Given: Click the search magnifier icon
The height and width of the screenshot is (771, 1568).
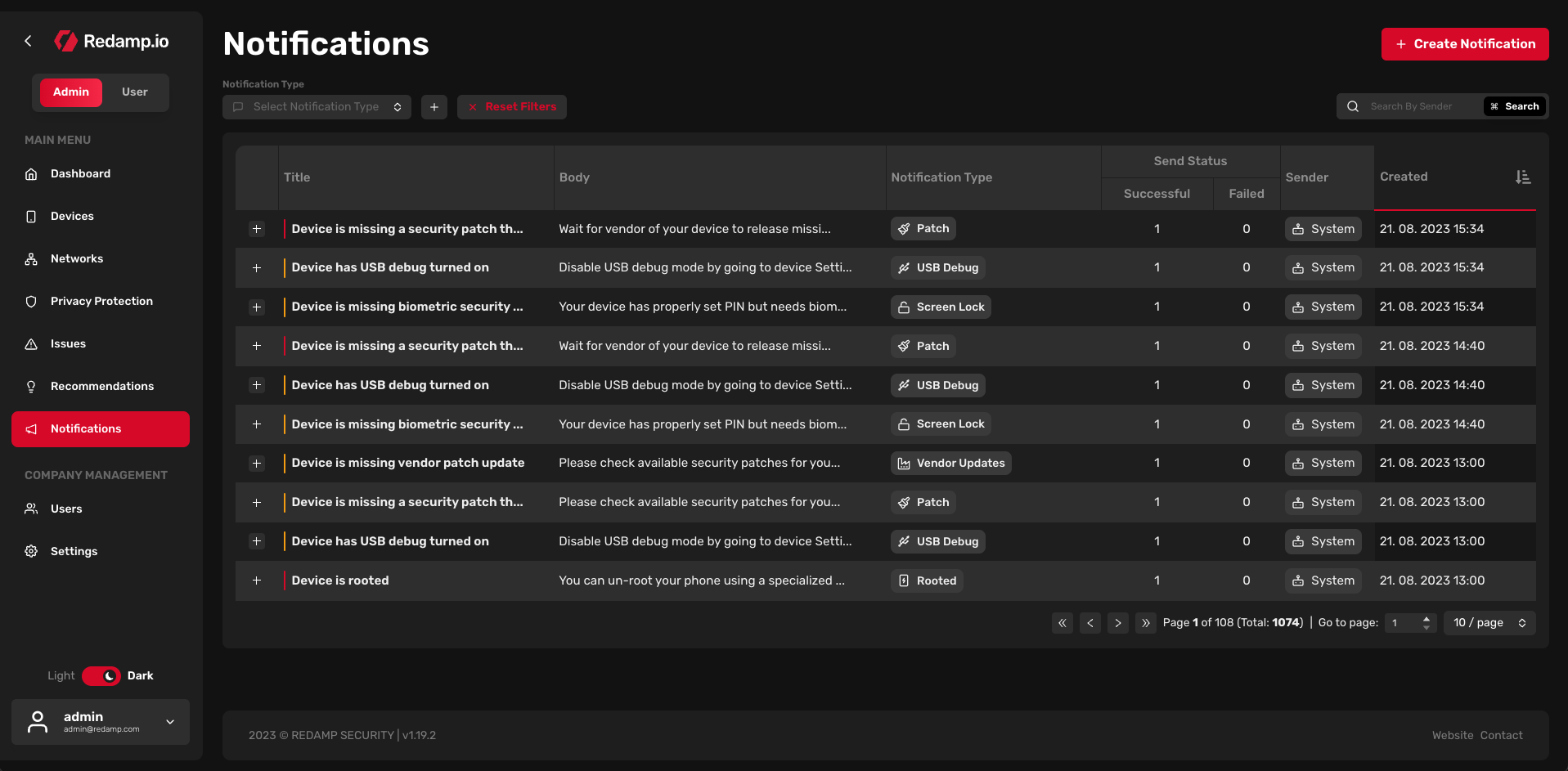Looking at the screenshot, I should point(1353,106).
